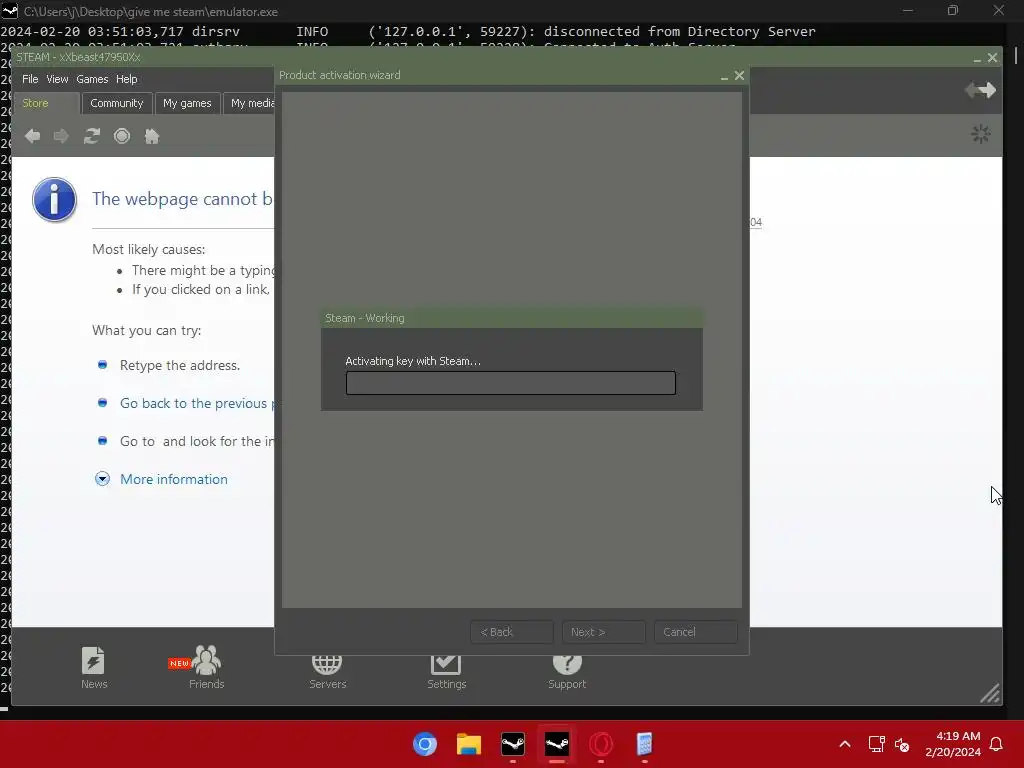
Task: Open the View menu in Steam
Action: [57, 79]
